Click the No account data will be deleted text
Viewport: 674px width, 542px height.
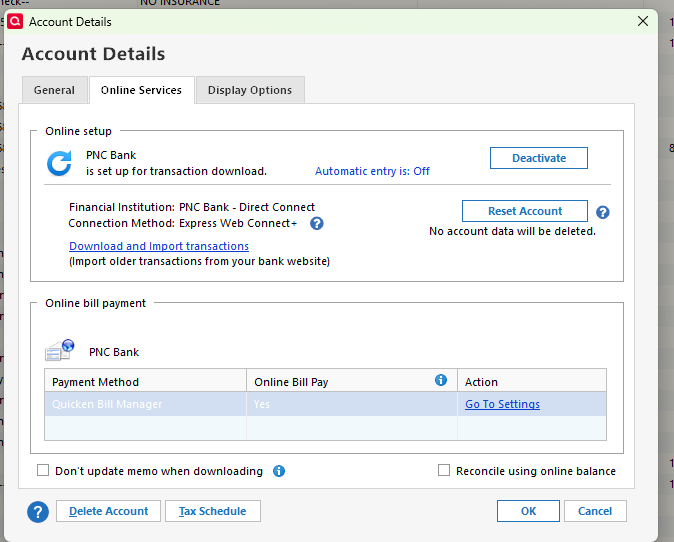[x=512, y=231]
